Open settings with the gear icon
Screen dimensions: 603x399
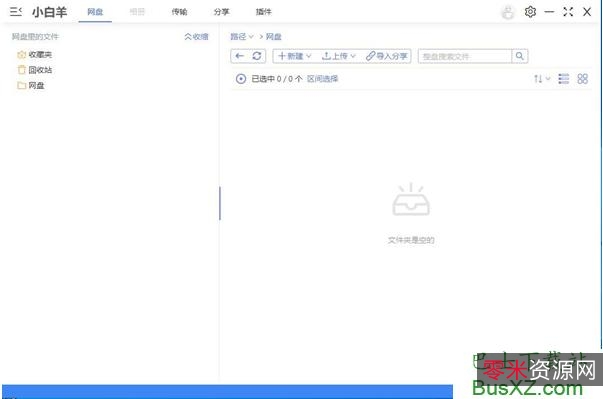click(x=530, y=12)
